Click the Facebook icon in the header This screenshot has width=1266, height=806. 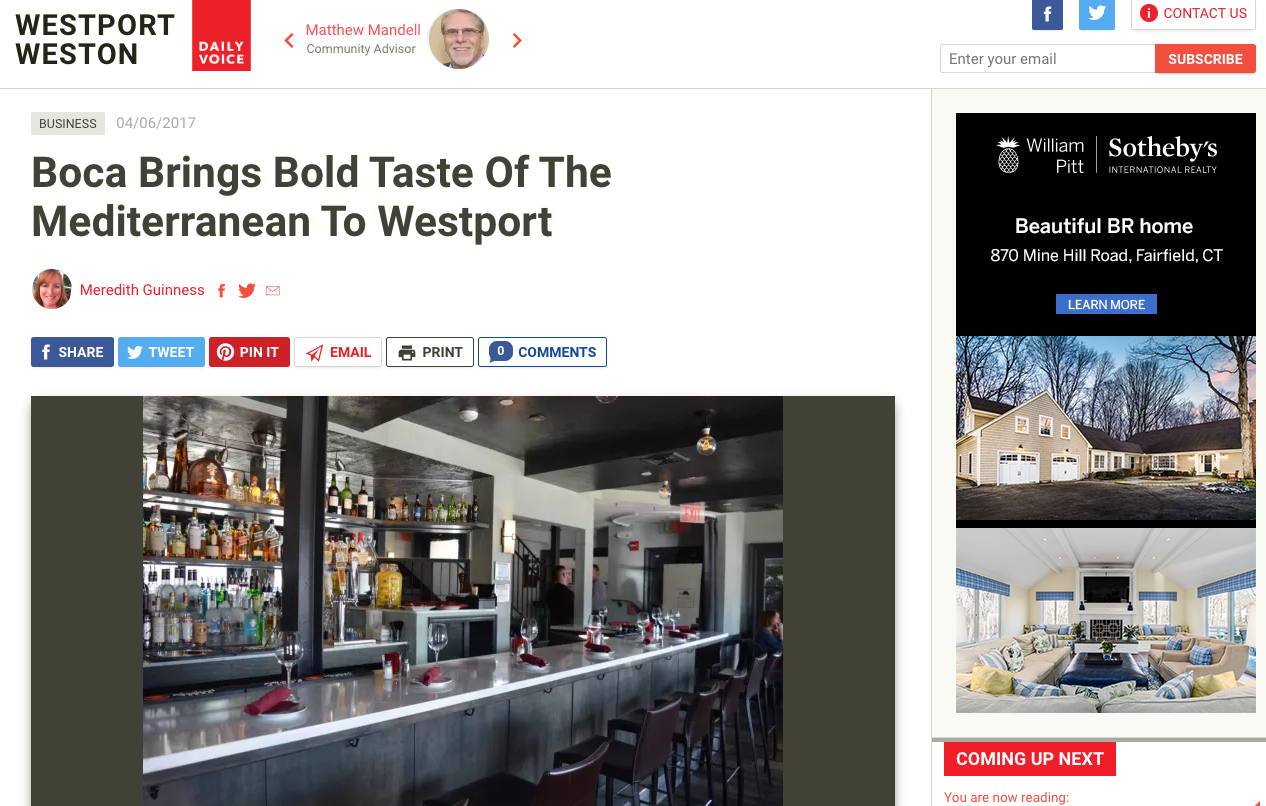pyautogui.click(x=1047, y=13)
